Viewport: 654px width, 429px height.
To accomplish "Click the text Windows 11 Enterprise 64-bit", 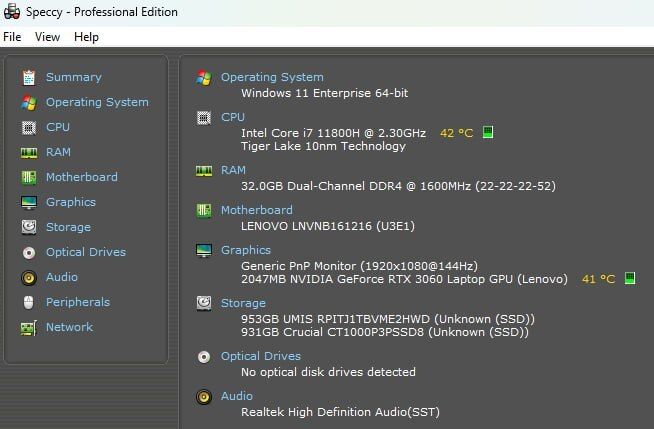I will (324, 93).
